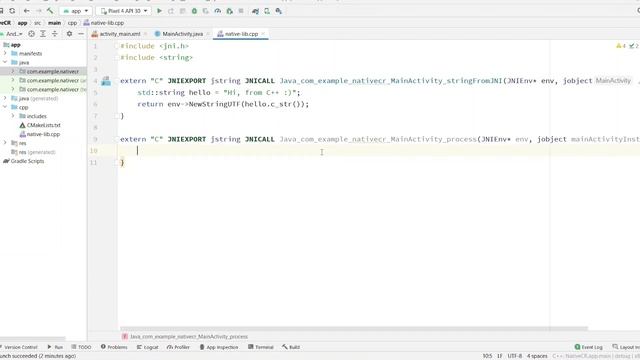Open the Profiler tool window

point(178,347)
